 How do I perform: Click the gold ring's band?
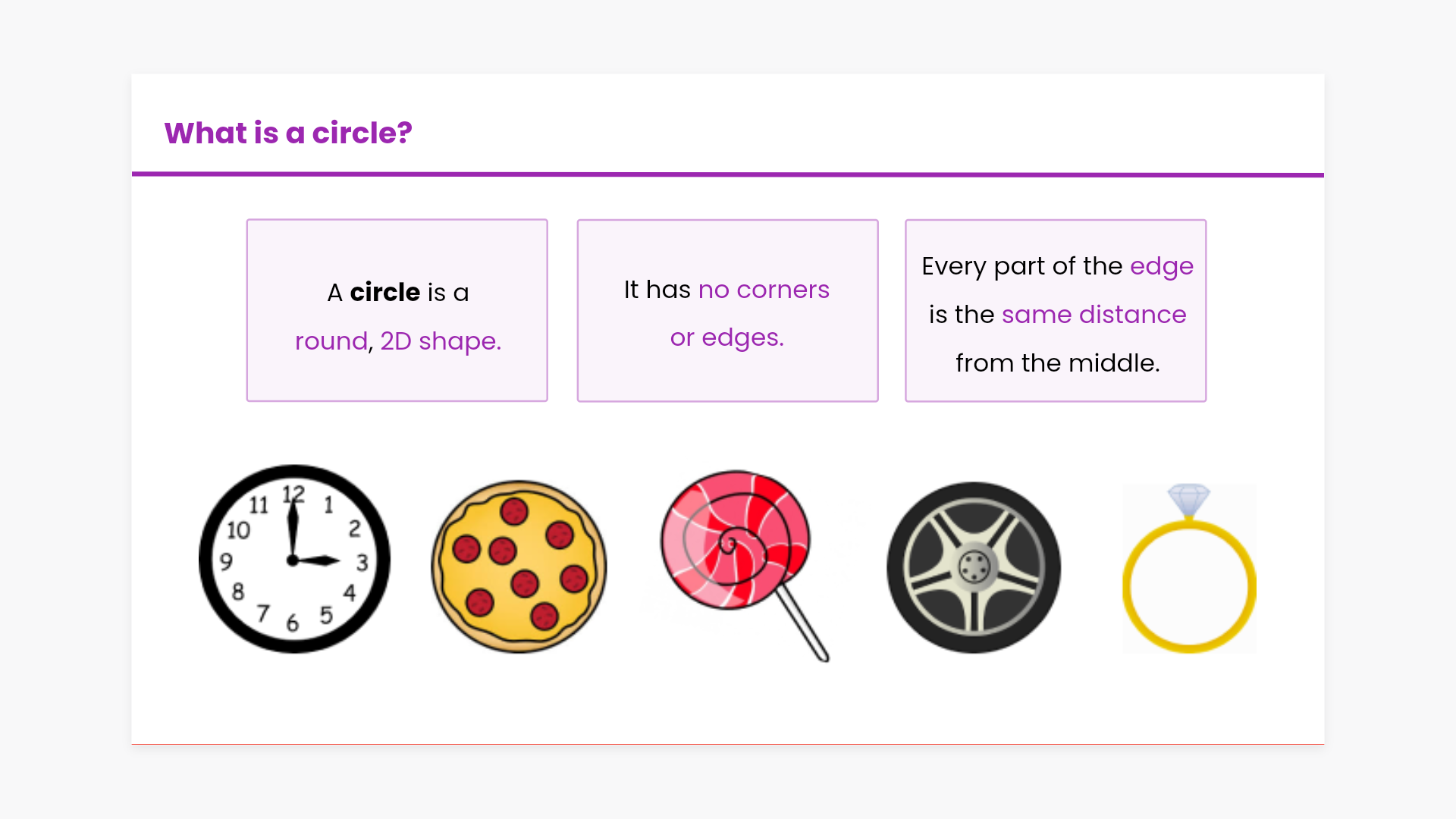(1130, 588)
